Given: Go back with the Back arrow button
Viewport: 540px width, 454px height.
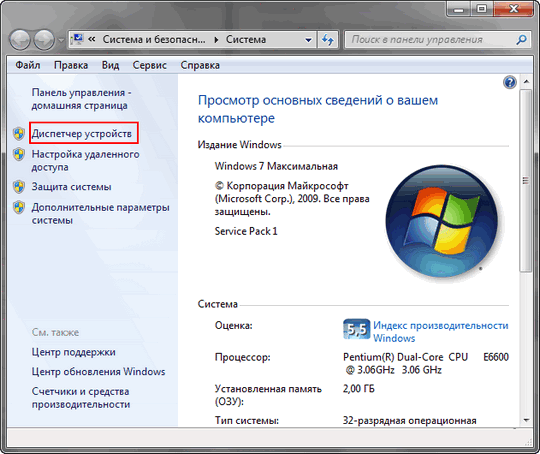Looking at the screenshot, I should (21, 40).
